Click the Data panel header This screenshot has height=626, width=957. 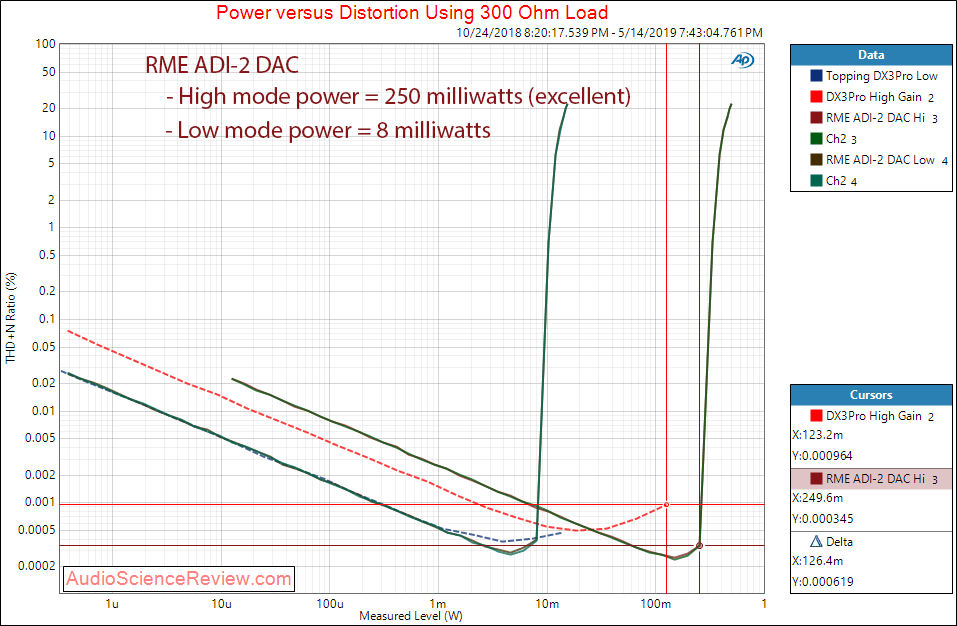pyautogui.click(x=871, y=55)
